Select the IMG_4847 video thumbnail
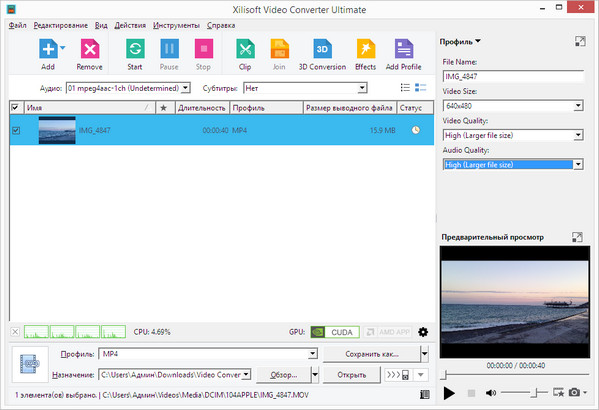 point(57,130)
